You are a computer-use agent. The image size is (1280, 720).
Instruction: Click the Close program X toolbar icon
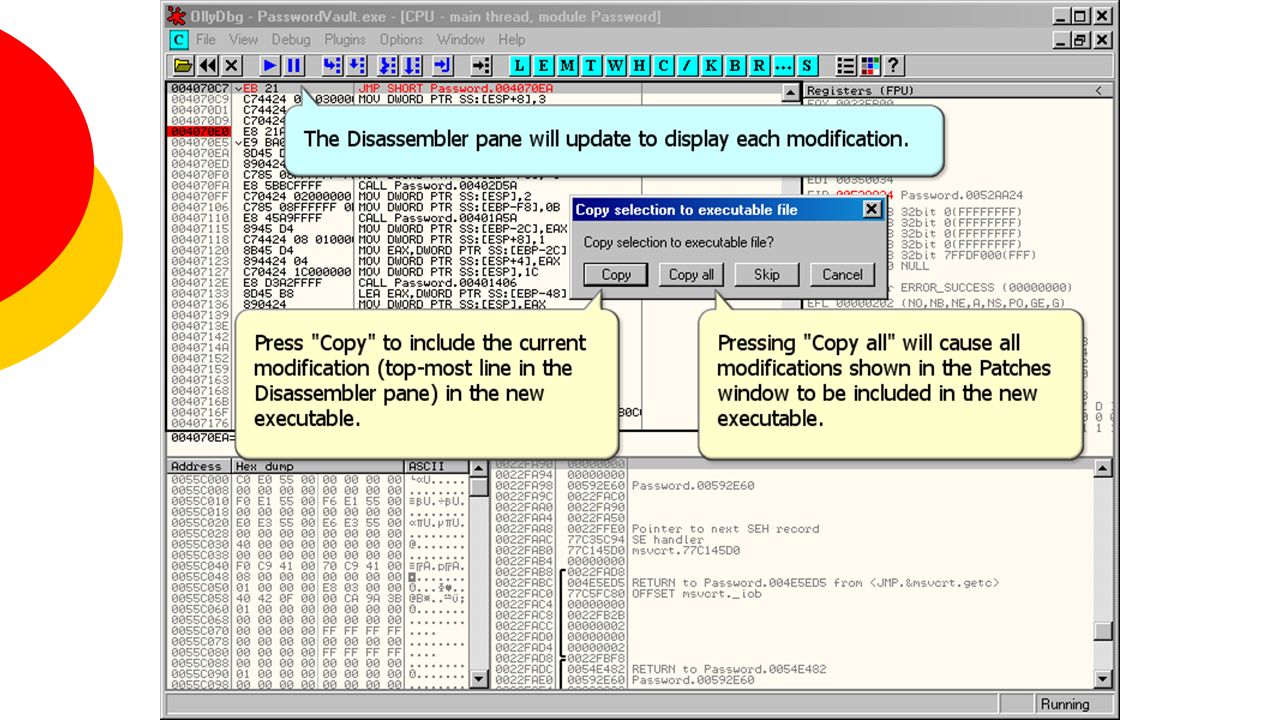point(232,66)
